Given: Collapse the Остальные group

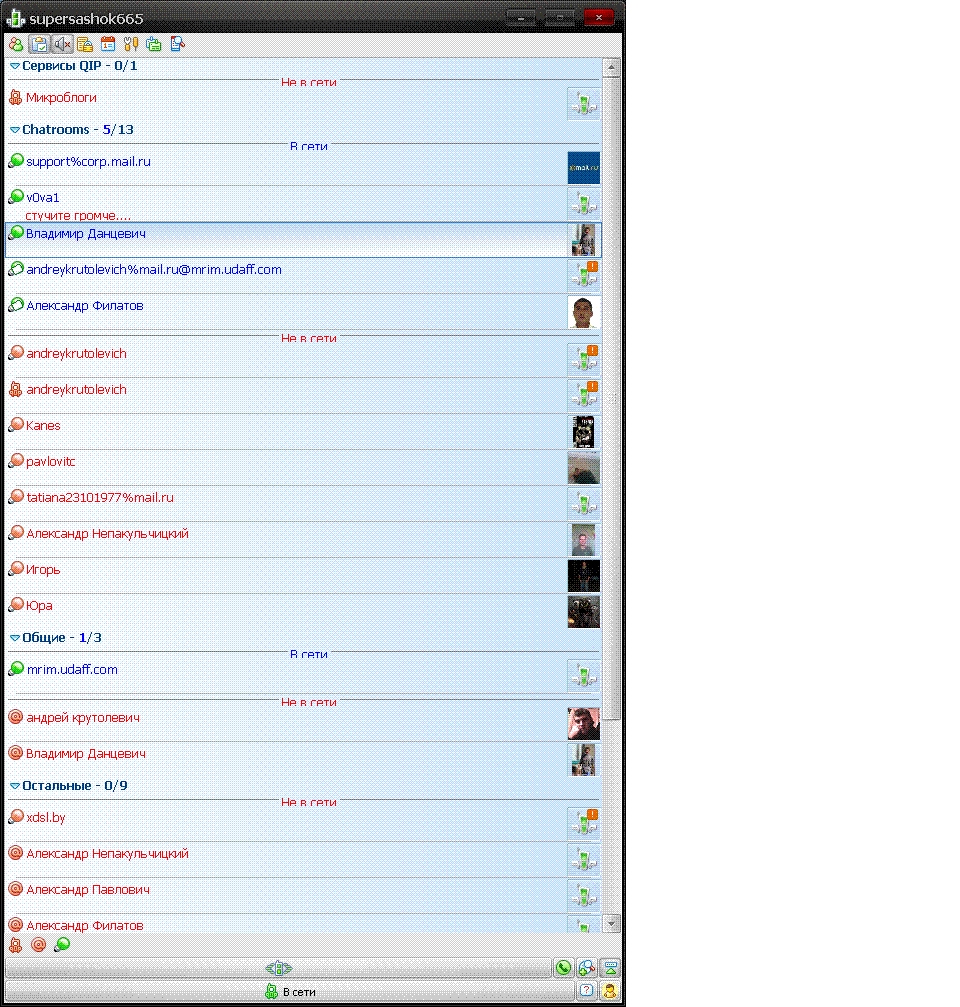Looking at the screenshot, I should [x=15, y=786].
